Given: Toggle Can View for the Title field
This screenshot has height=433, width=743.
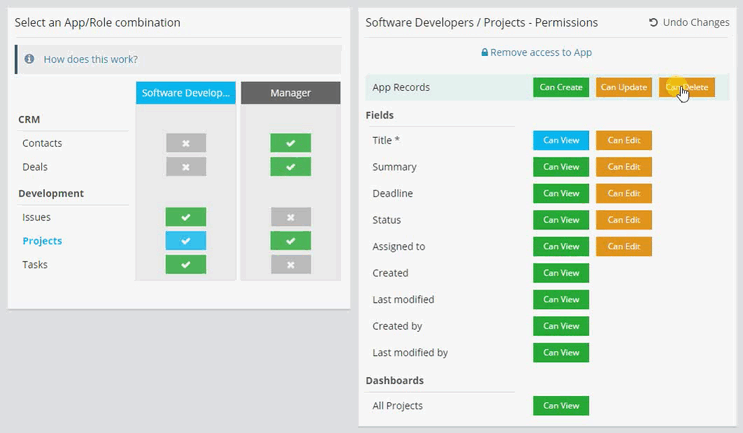Looking at the screenshot, I should click(x=561, y=140).
